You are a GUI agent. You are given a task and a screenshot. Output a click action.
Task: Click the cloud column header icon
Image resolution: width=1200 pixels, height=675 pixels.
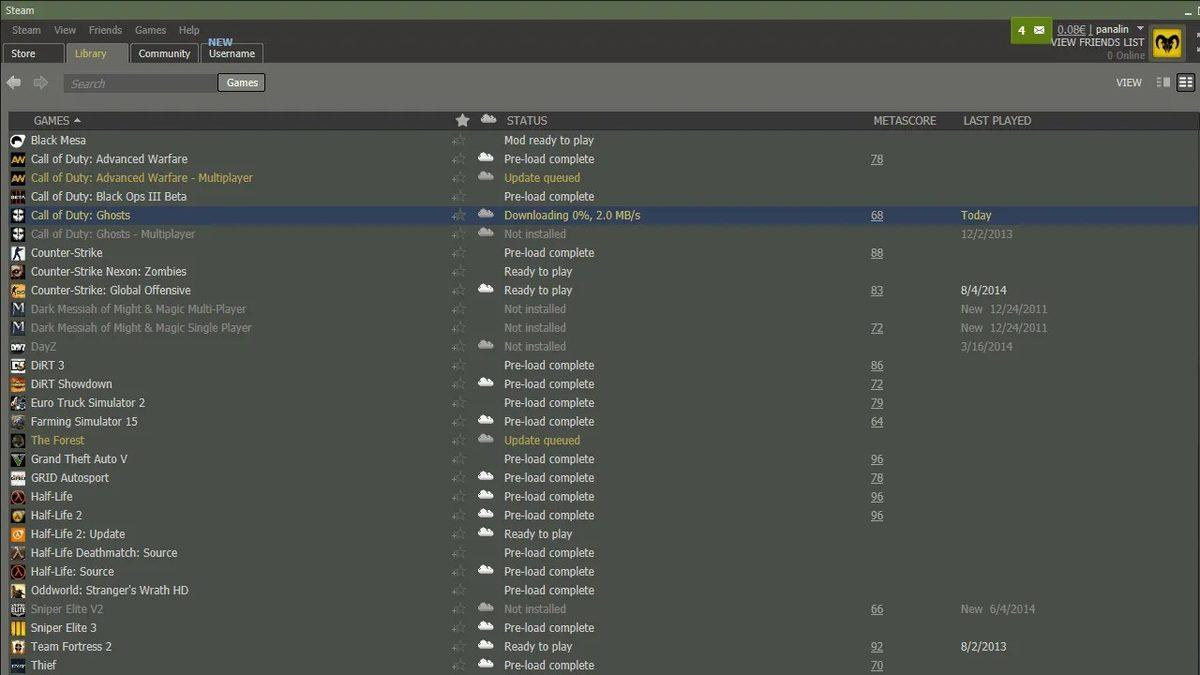coord(486,120)
